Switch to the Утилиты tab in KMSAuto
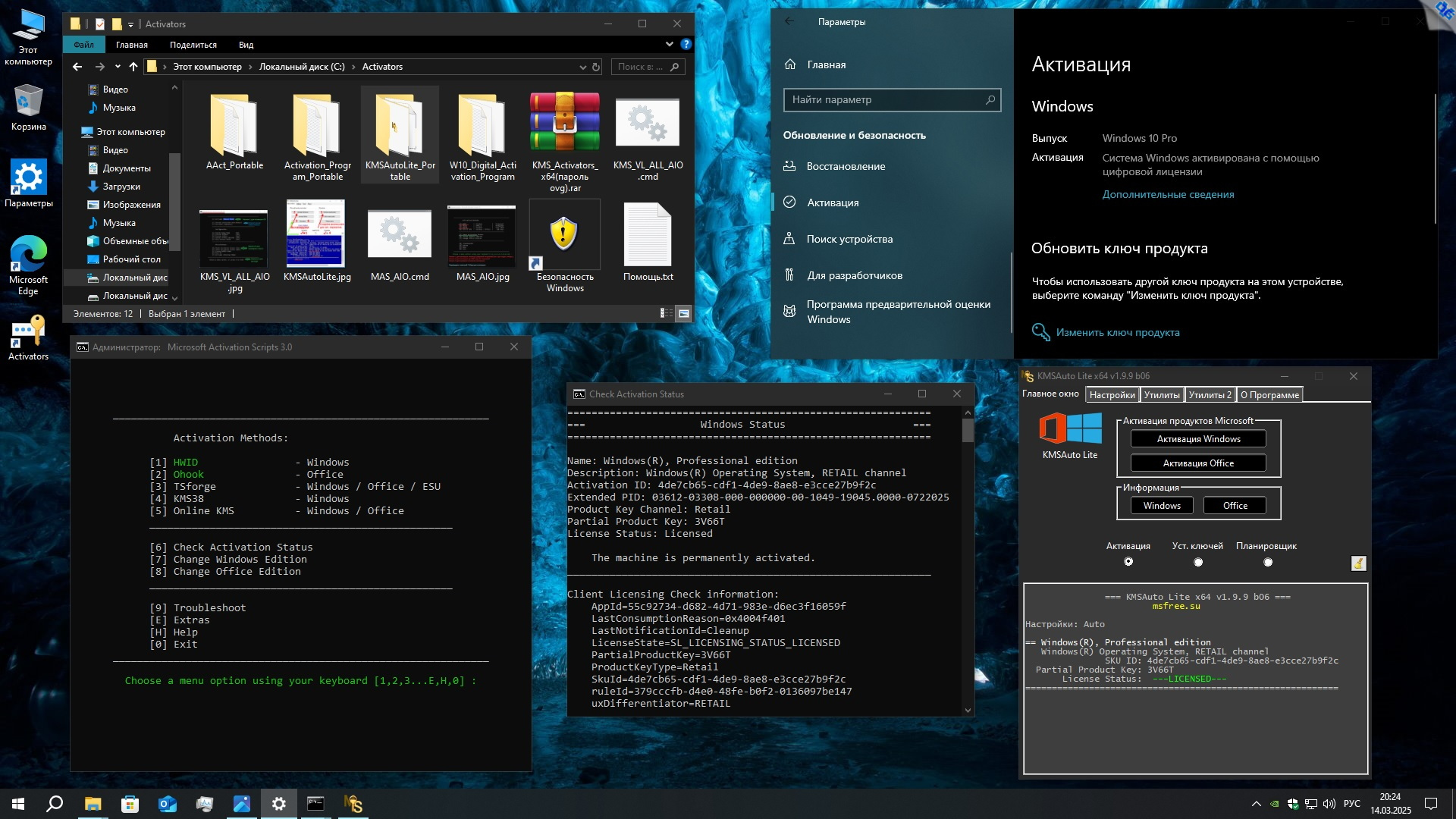The height and width of the screenshot is (819, 1456). (x=1161, y=394)
